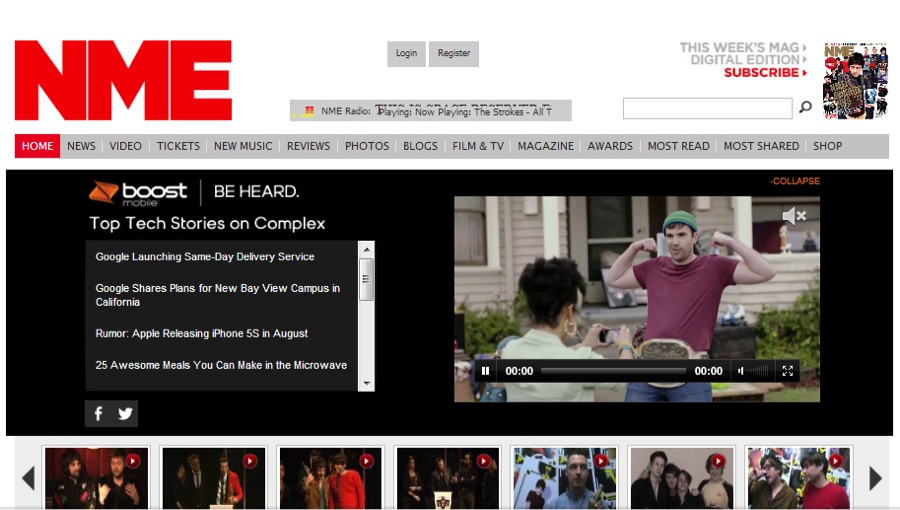Viewport: 900px width, 510px height.
Task: Open the Reviews menu item
Action: (x=308, y=146)
